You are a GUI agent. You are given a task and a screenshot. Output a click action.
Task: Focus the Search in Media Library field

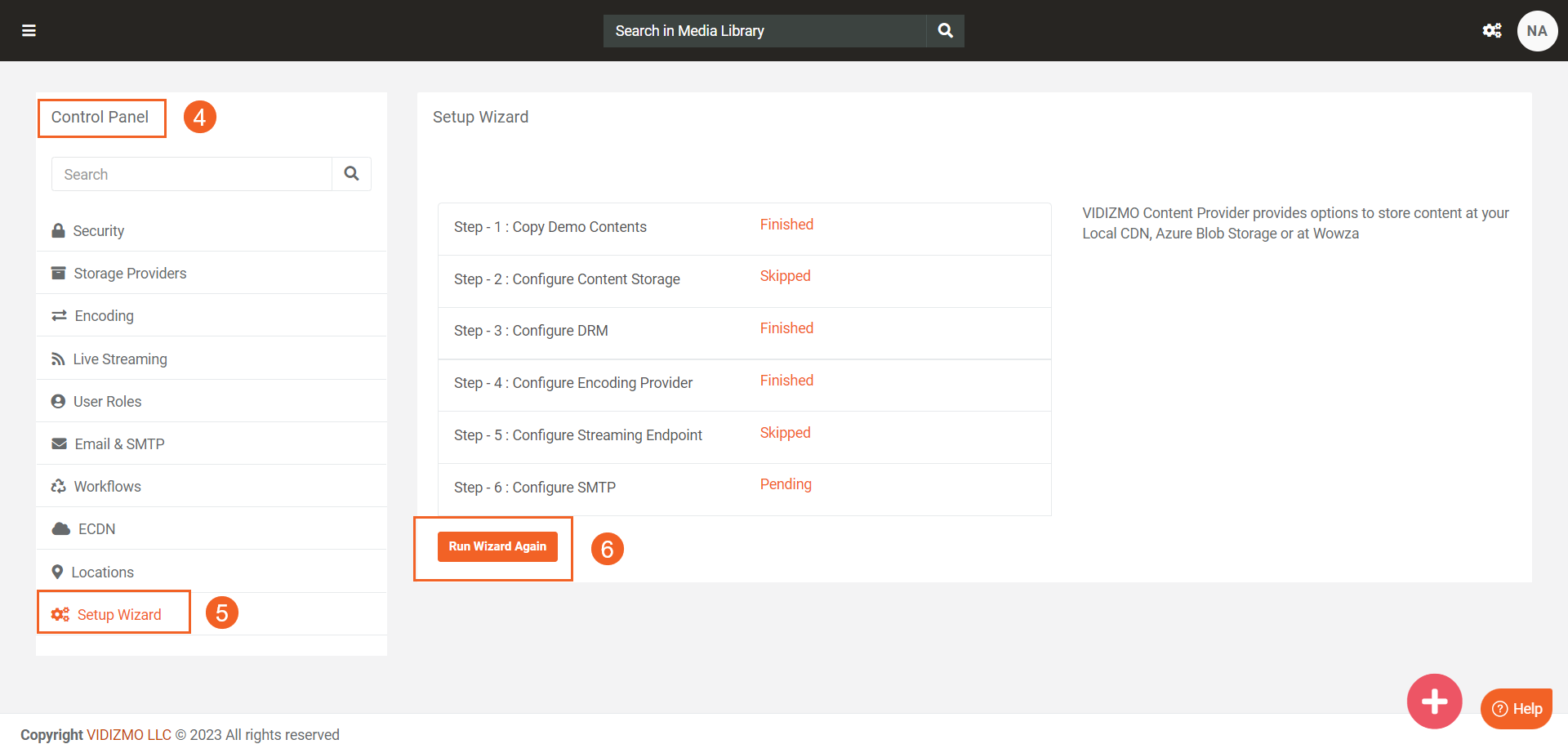(764, 31)
